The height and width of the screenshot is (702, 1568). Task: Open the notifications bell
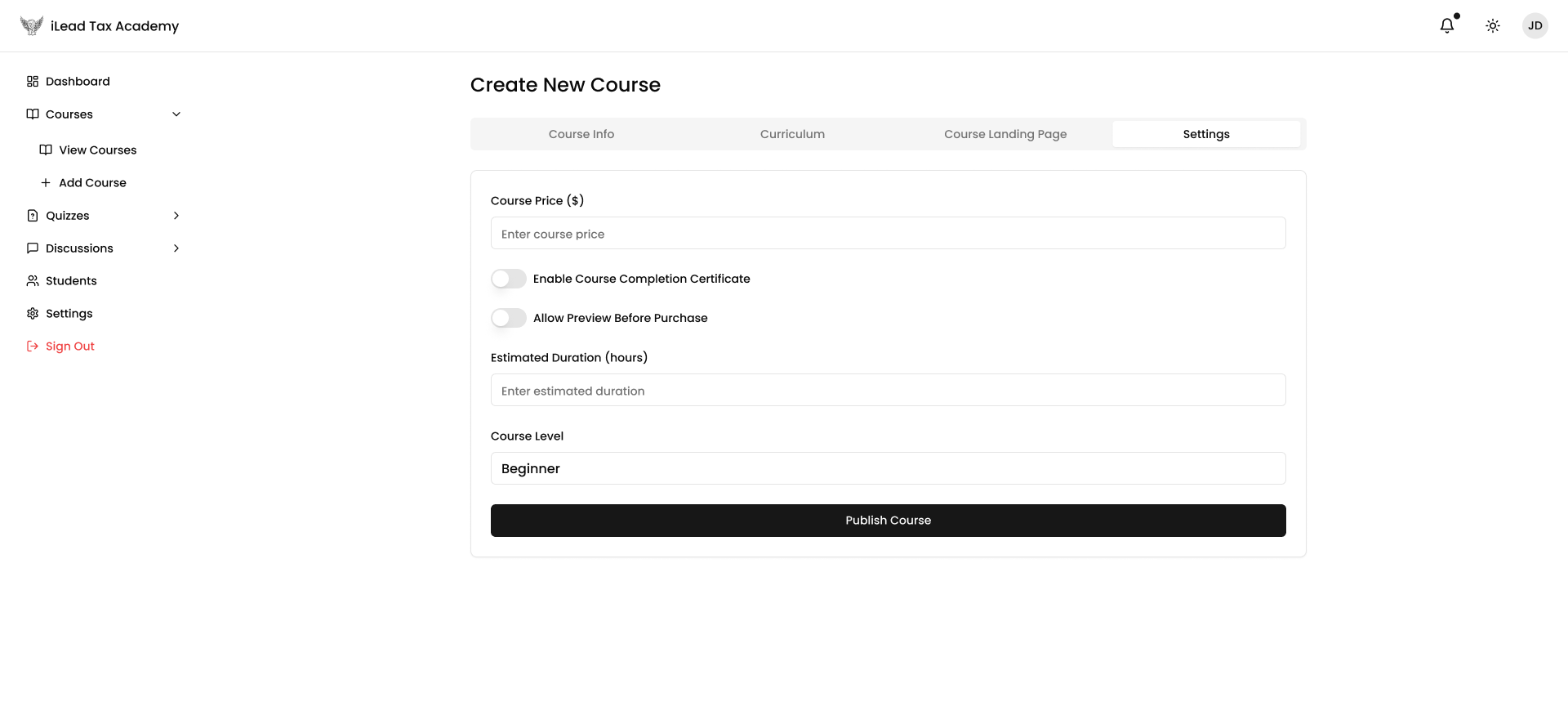pos(1447,26)
